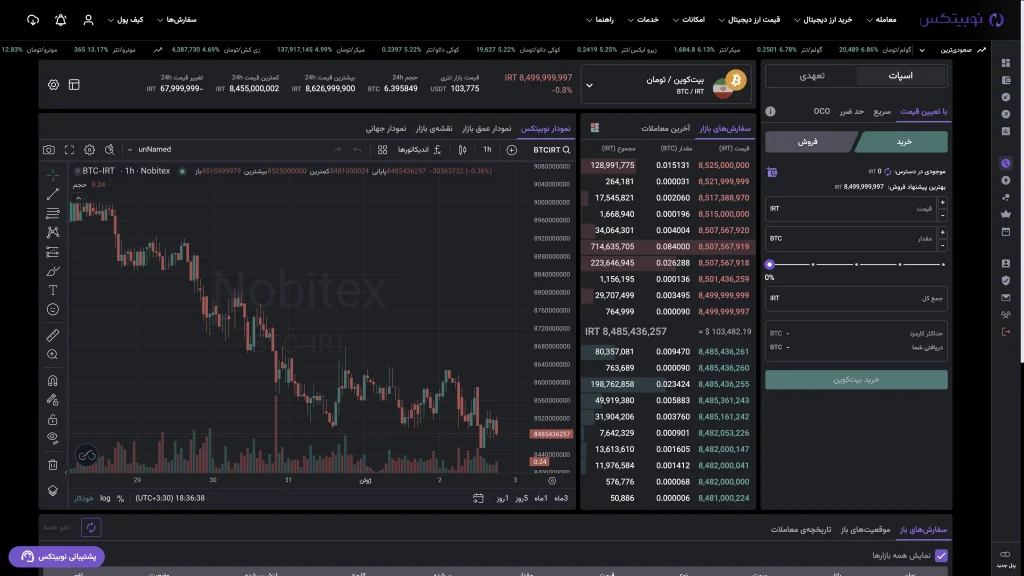Viewport: 1024px width, 576px height.
Task: Open the wallet dropdown menu
Action: tap(125, 20)
